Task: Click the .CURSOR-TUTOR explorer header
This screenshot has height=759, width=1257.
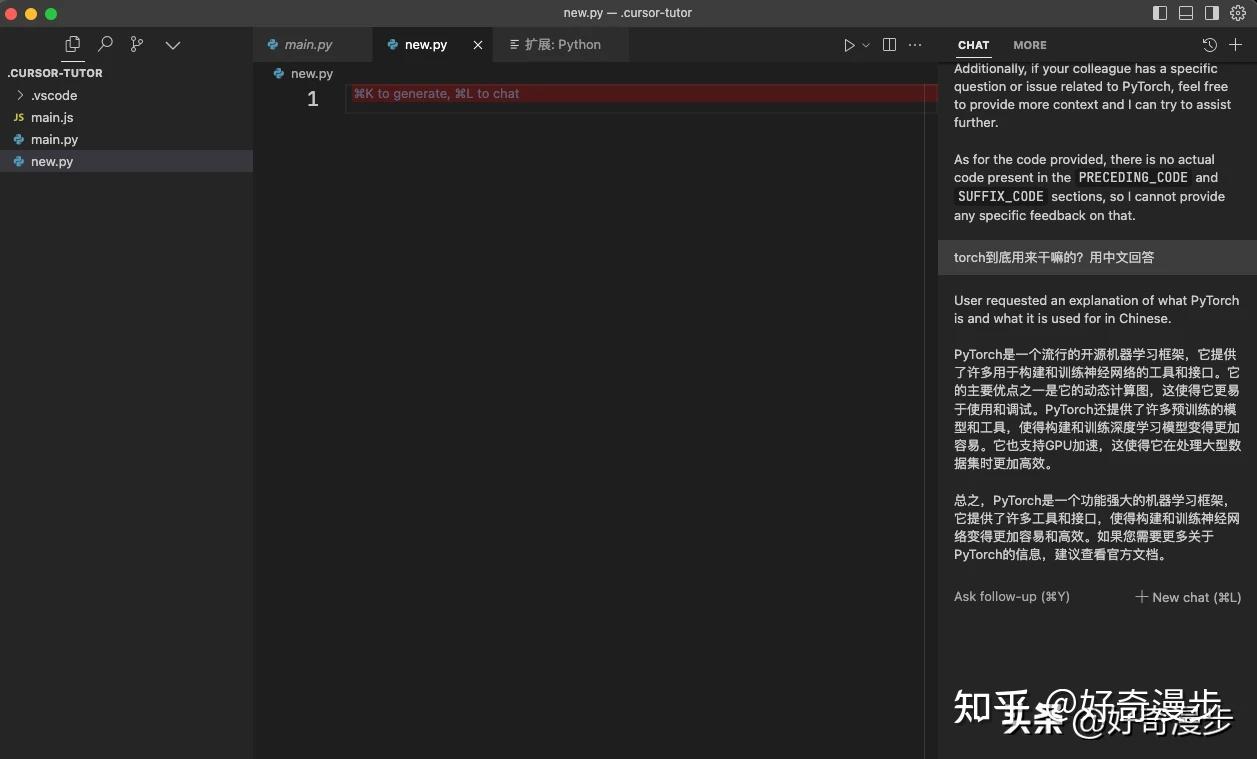Action: 55,73
